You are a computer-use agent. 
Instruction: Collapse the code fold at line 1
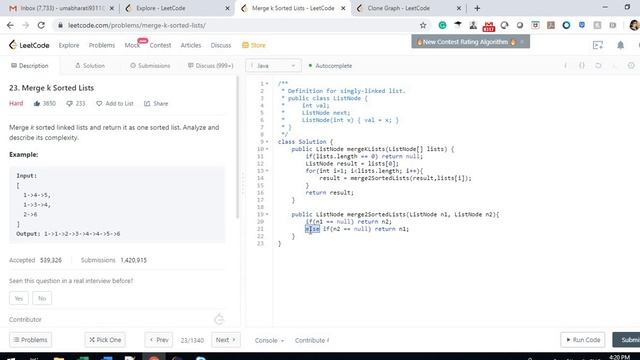click(x=267, y=84)
